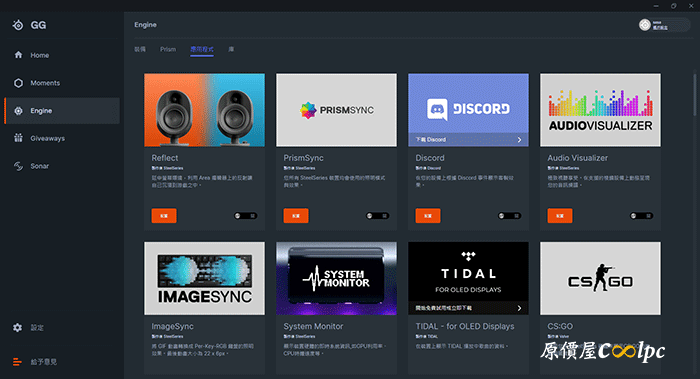Open the Audio Visualizer thumbnail
700x379 pixels.
[600, 110]
